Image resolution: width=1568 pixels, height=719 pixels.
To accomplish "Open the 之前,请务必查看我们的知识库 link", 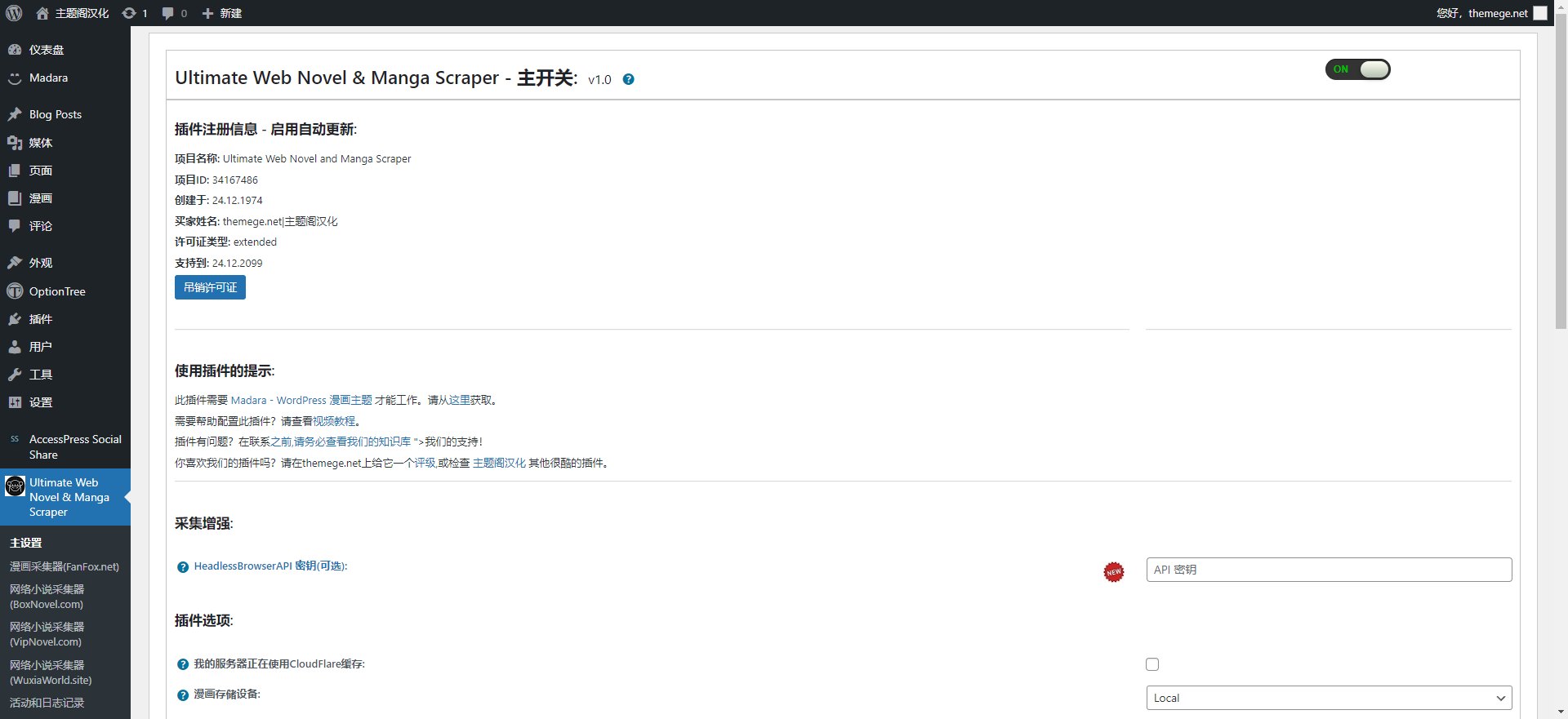I will point(341,442).
